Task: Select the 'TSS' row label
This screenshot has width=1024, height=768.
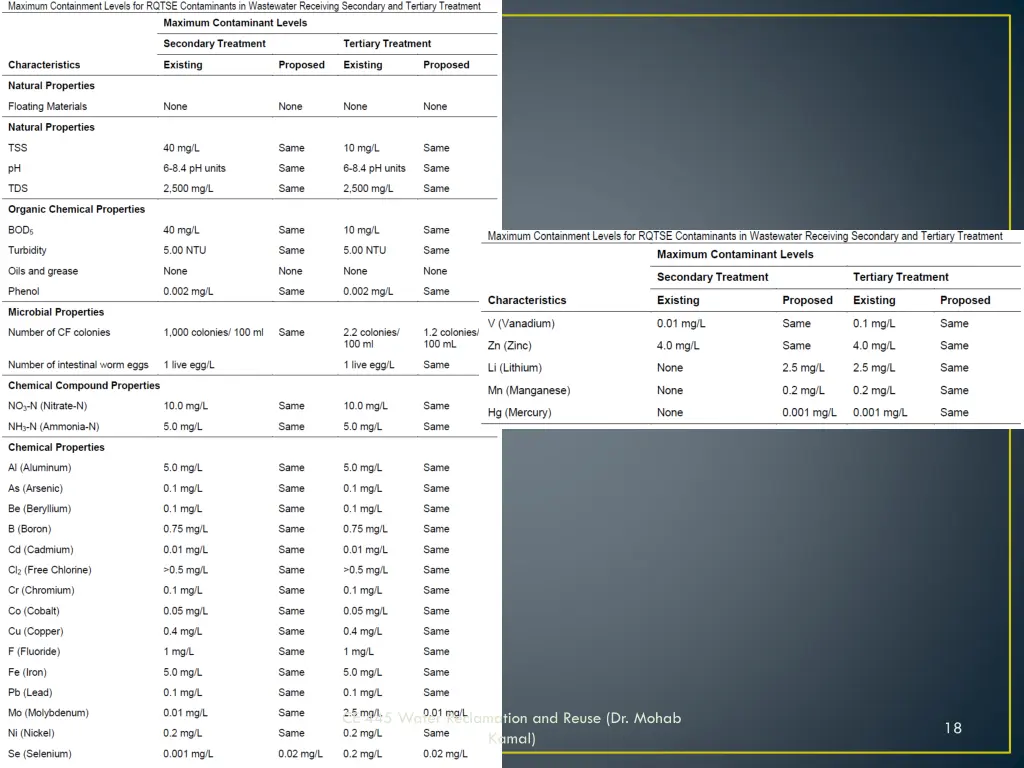Action: [18, 148]
